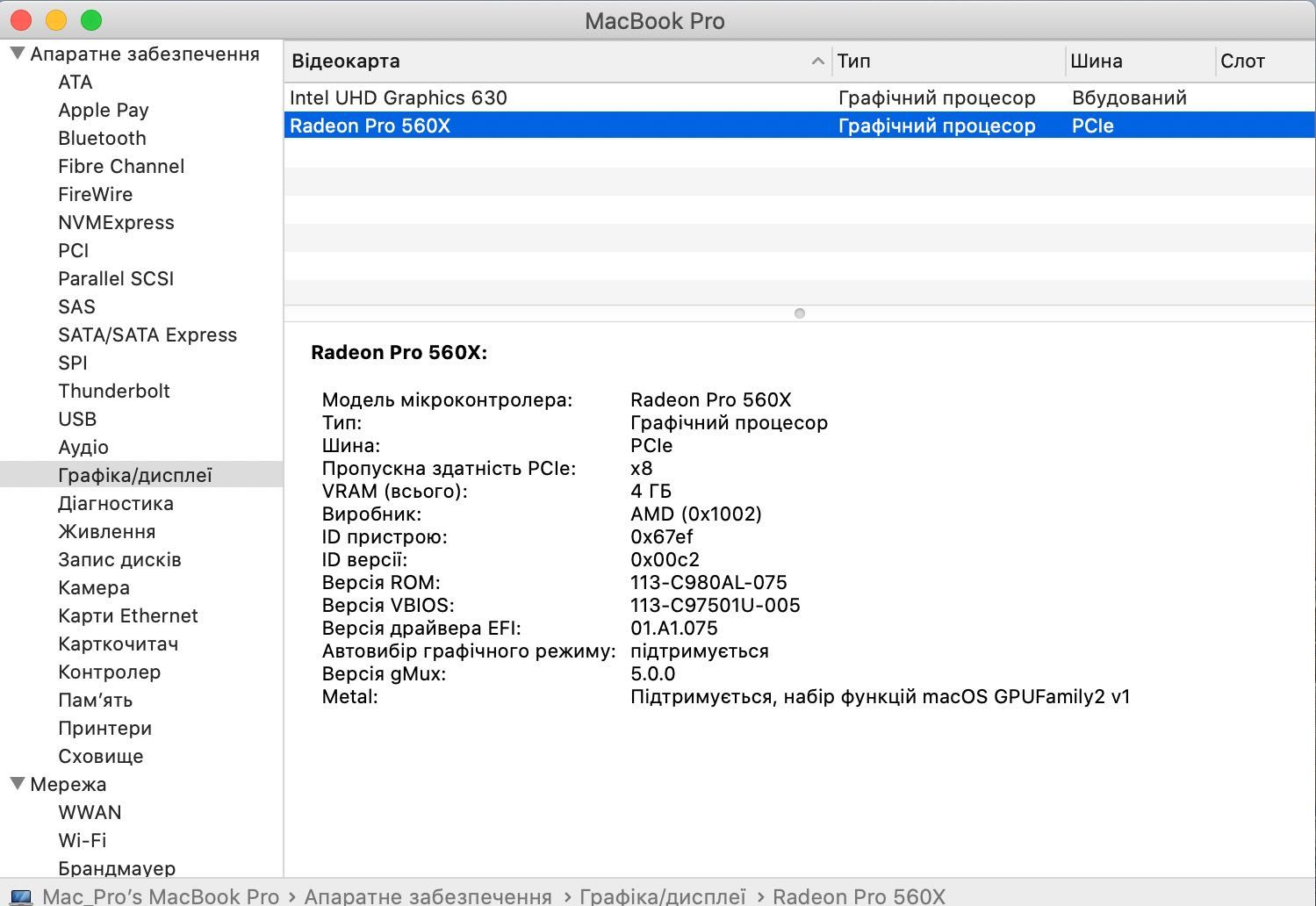Click EFI driver version 01.A1.075
This screenshot has height=906, width=1316.
(x=674, y=628)
